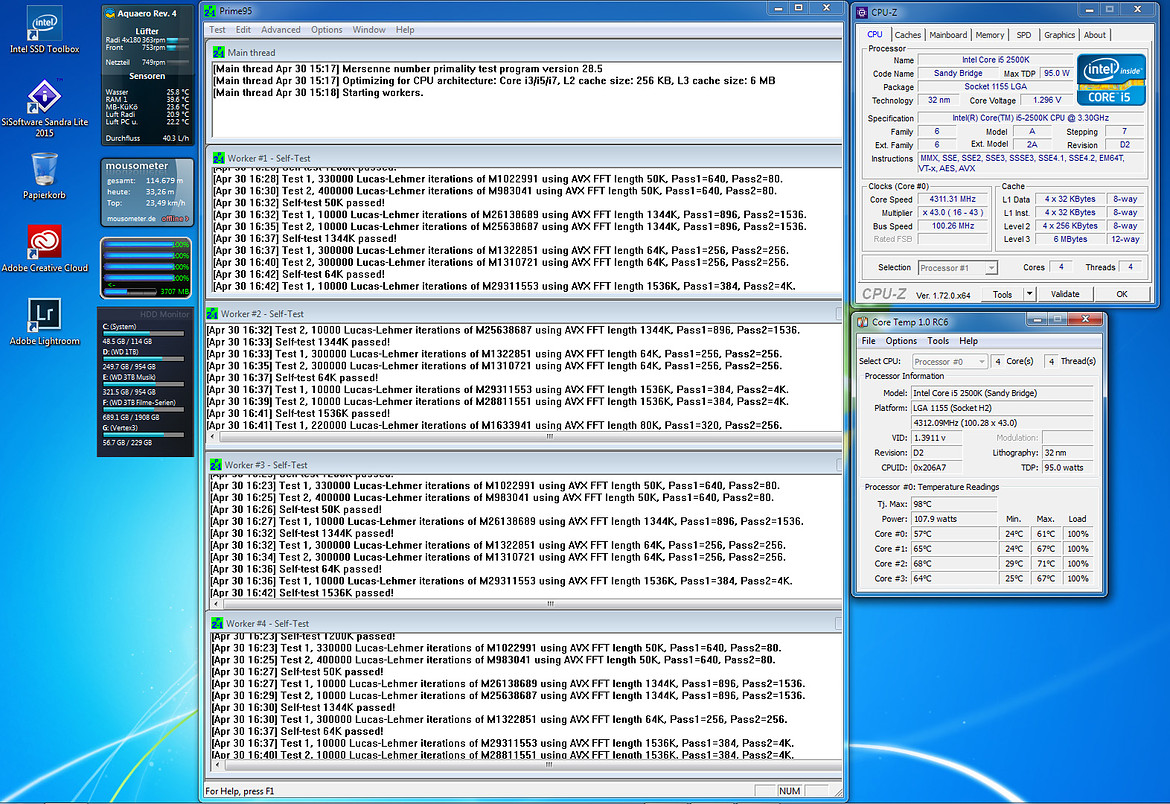Click "D: (WD 1TB)" entry in HDD Monitor

pos(120,352)
